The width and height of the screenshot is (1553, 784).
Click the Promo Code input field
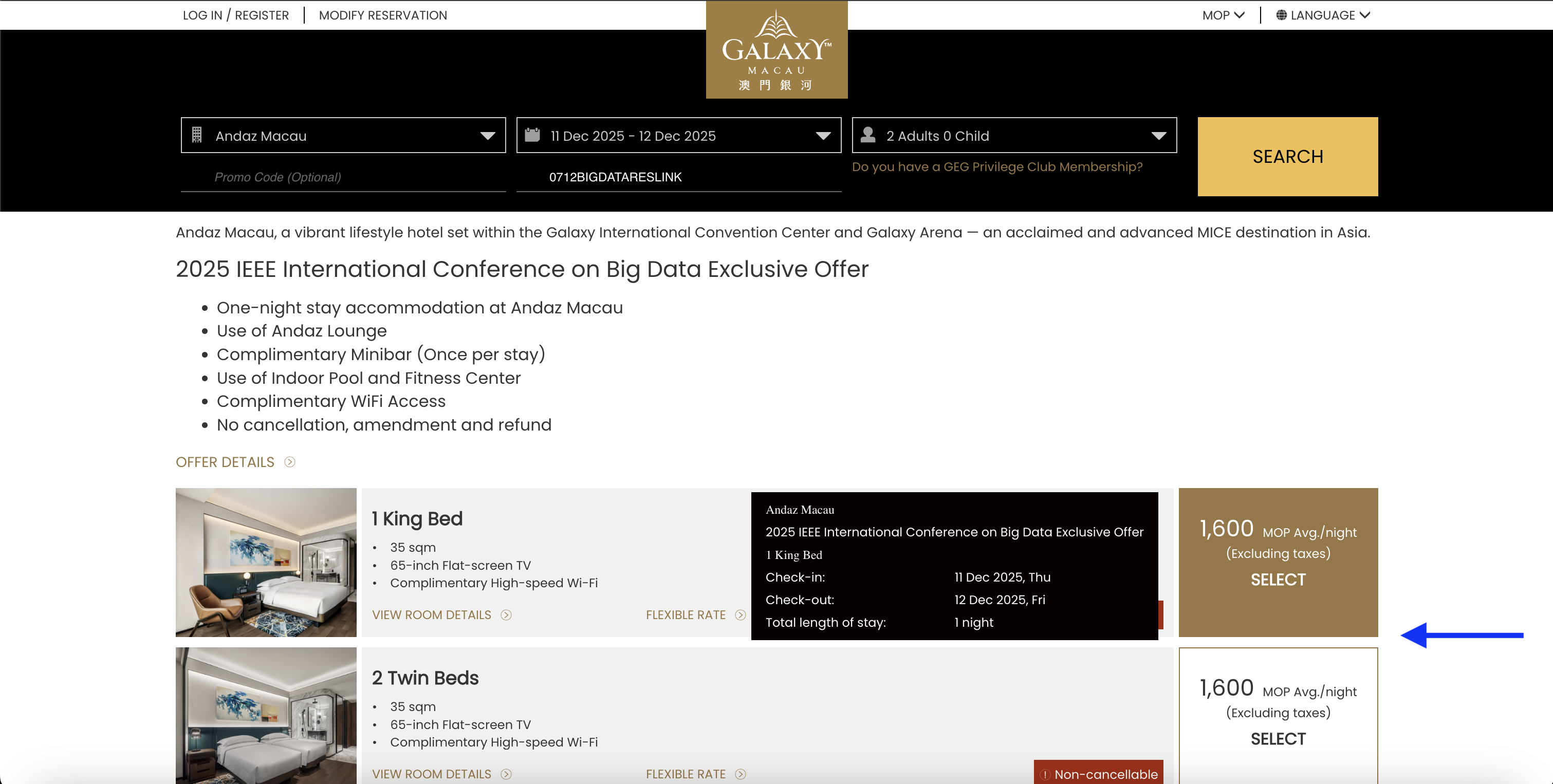coord(343,177)
